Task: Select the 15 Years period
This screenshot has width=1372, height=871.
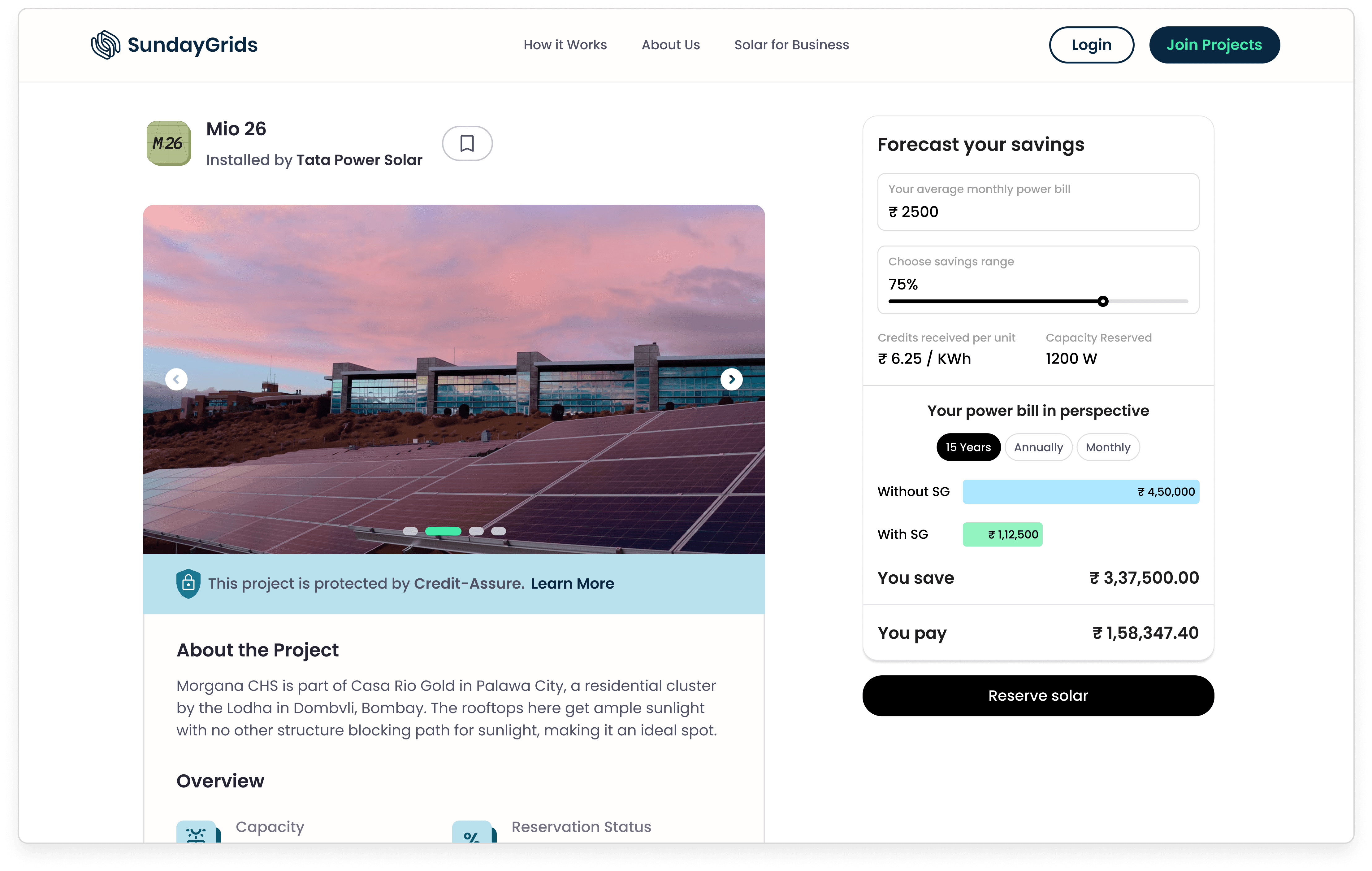Action: point(968,447)
